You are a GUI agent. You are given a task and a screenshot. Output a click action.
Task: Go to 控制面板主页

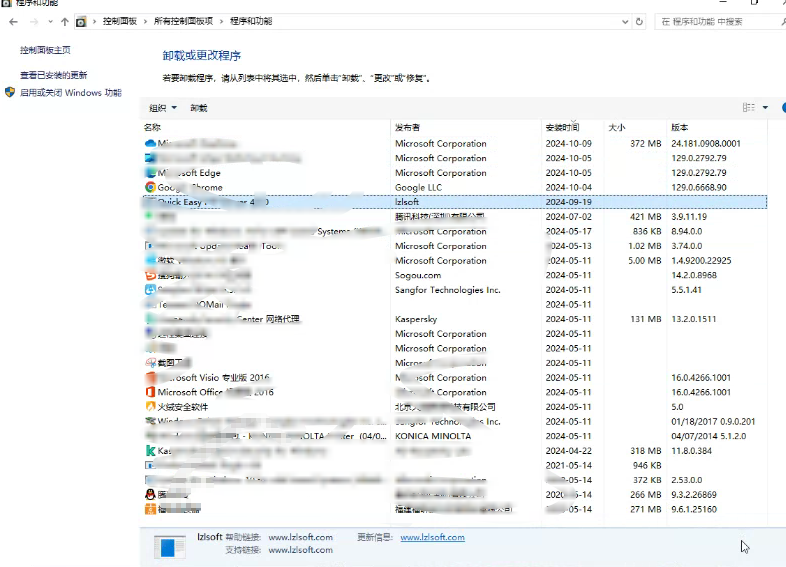coord(45,50)
